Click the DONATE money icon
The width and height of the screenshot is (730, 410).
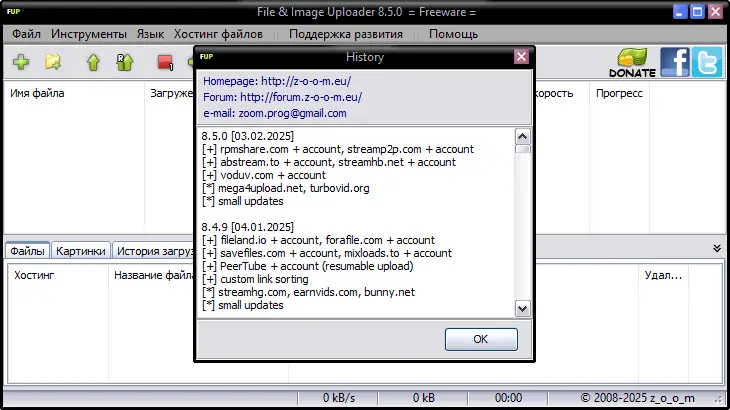(632, 62)
